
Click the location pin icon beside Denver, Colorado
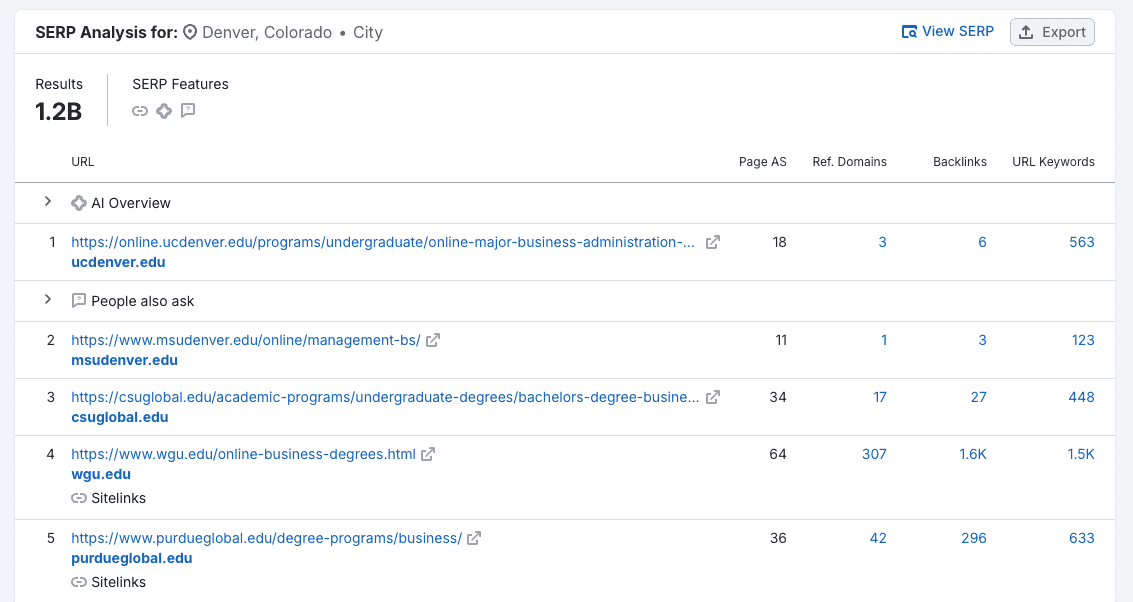click(189, 32)
